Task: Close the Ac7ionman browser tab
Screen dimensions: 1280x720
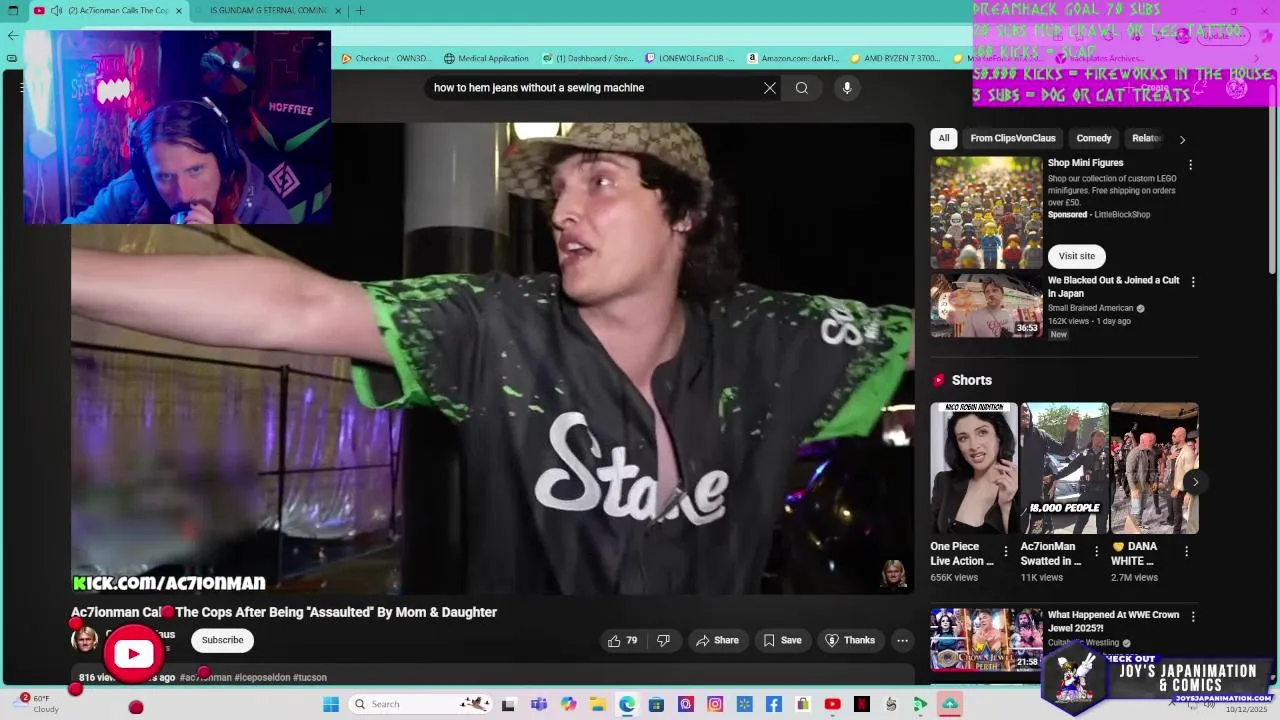Action: coord(179,11)
